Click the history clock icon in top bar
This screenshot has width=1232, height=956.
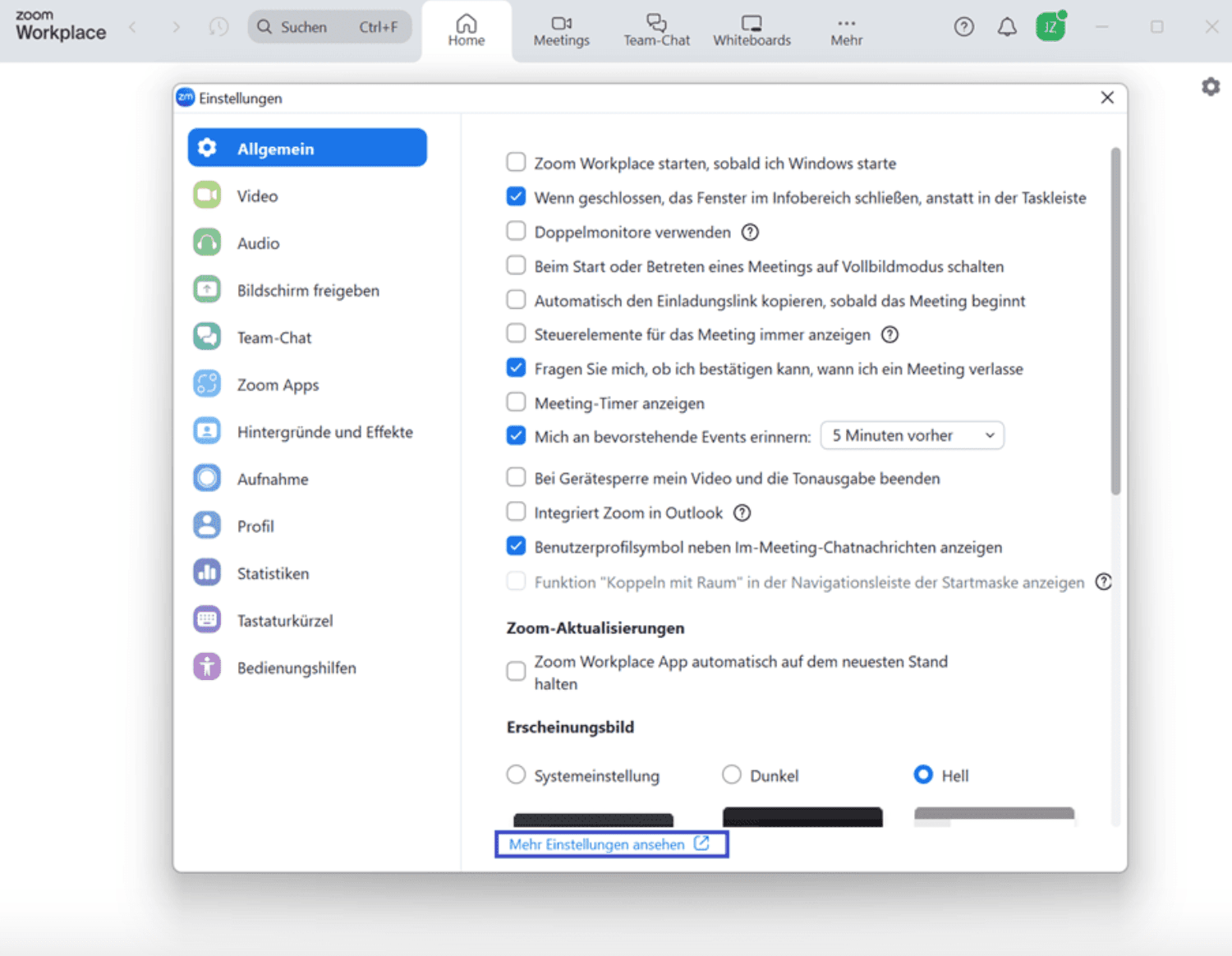tap(218, 27)
